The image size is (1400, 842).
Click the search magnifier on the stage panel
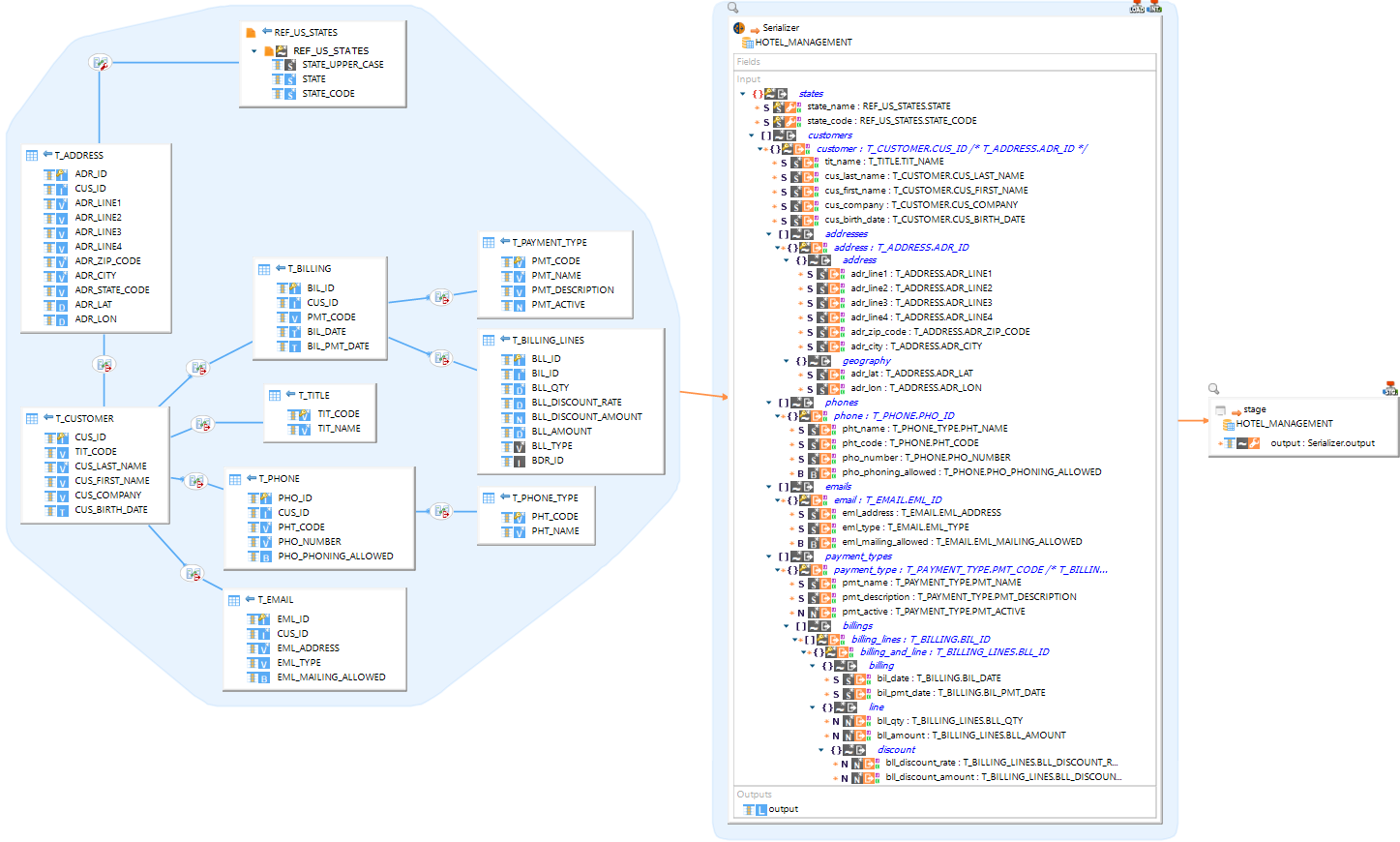coord(1213,388)
